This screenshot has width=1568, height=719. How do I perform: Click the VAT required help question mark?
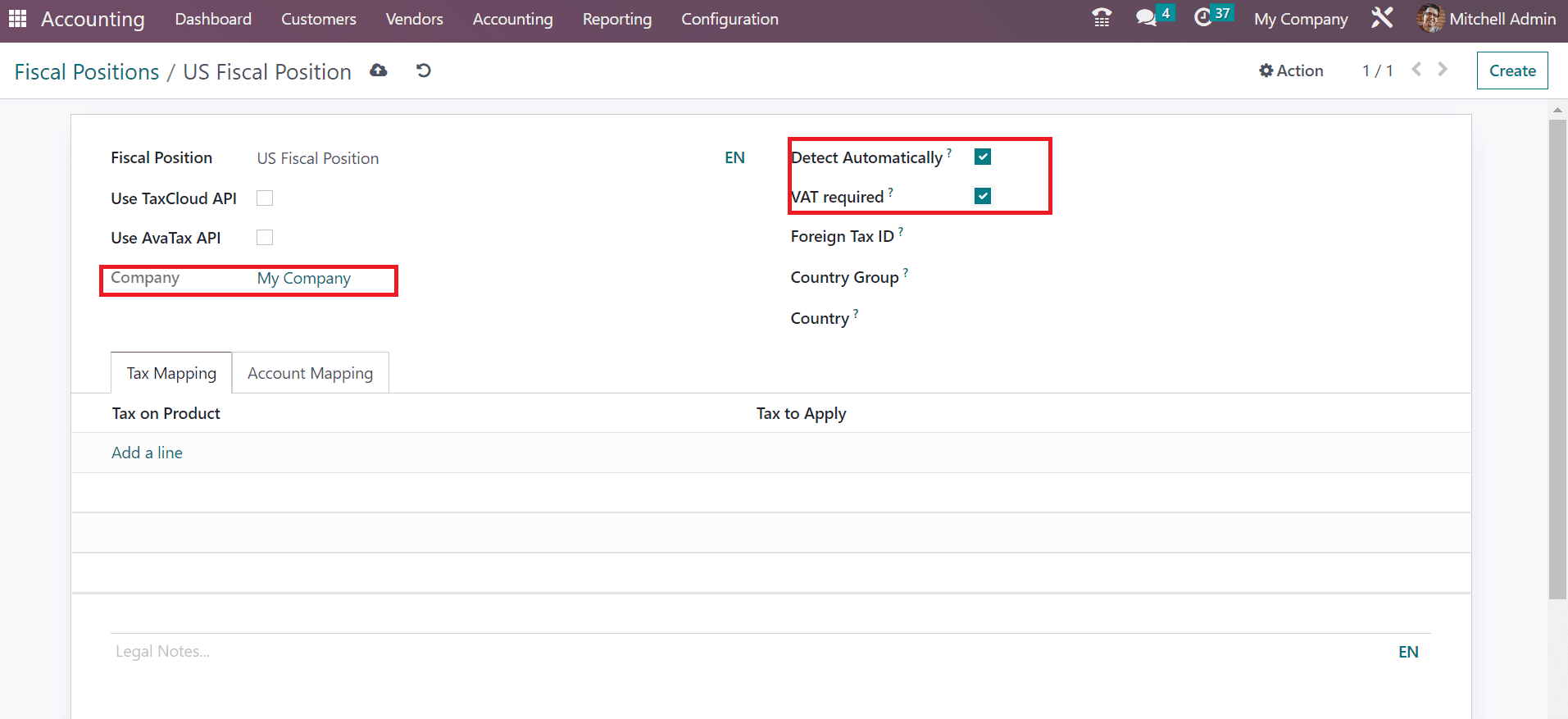(x=890, y=192)
